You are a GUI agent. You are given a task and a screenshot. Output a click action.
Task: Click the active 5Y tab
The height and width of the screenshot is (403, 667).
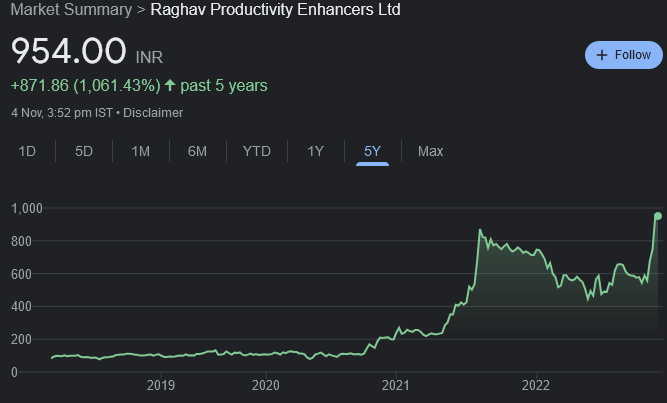point(372,151)
